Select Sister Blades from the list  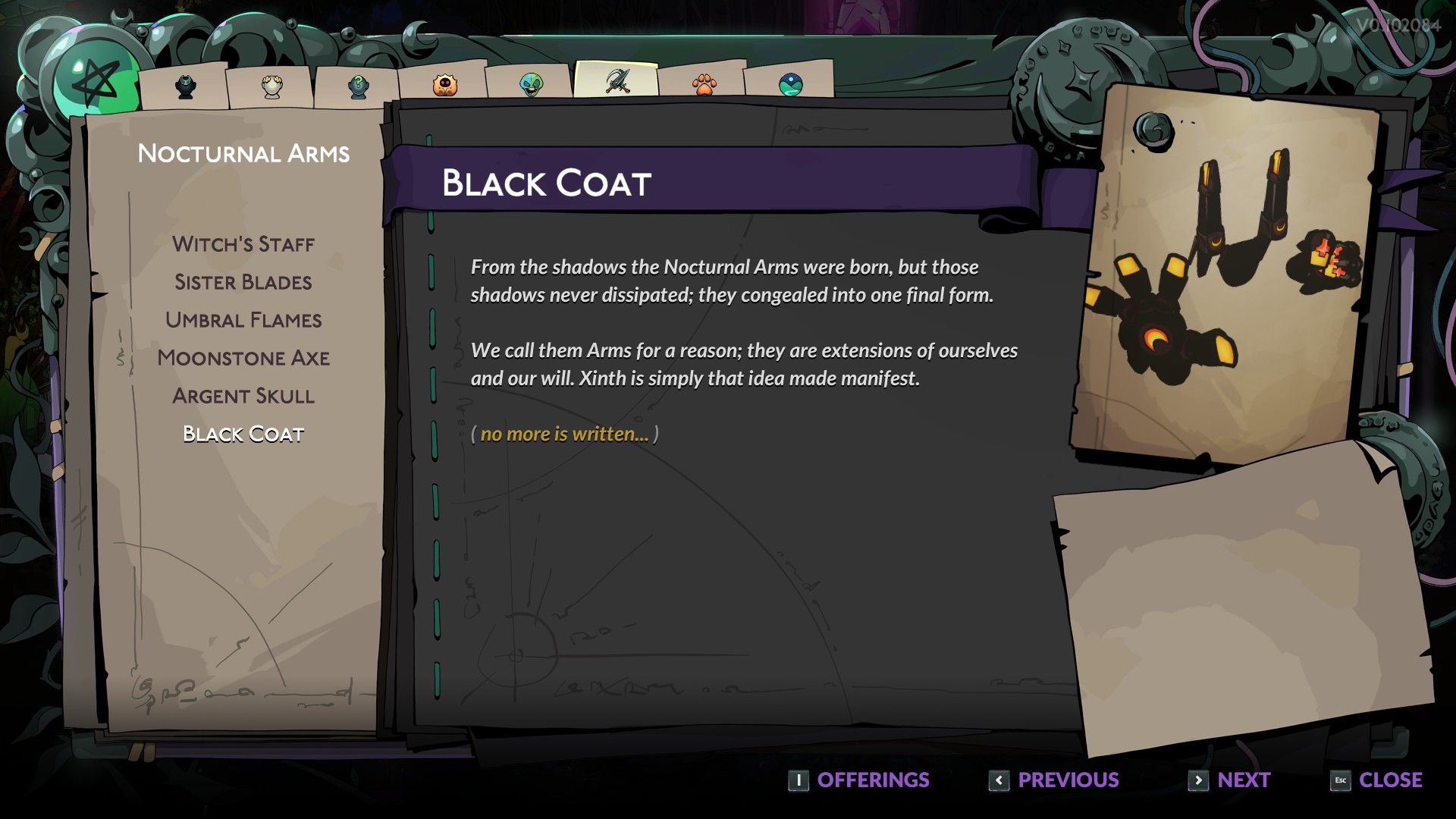(241, 281)
